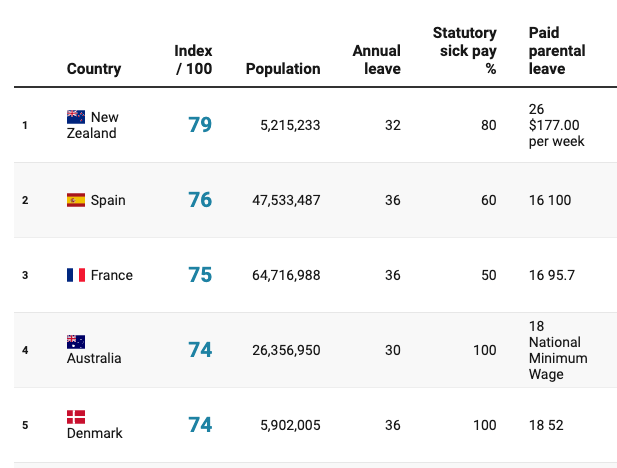Screen dimensions: 617x468
Task: Click the France flag icon
Action: point(76,275)
